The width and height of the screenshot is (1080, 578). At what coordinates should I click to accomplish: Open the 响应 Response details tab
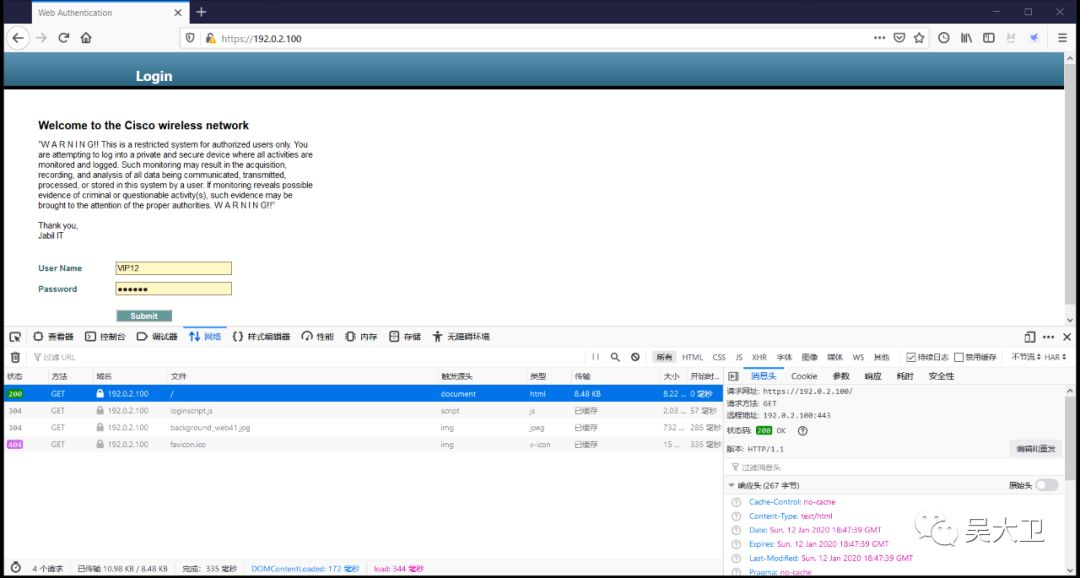tap(873, 376)
